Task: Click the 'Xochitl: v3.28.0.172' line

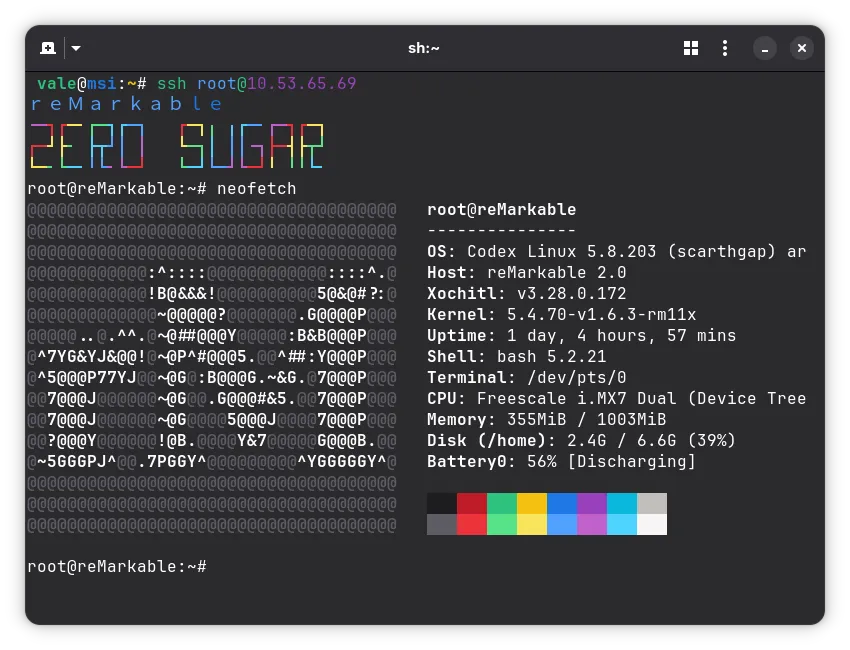Action: tap(526, 294)
